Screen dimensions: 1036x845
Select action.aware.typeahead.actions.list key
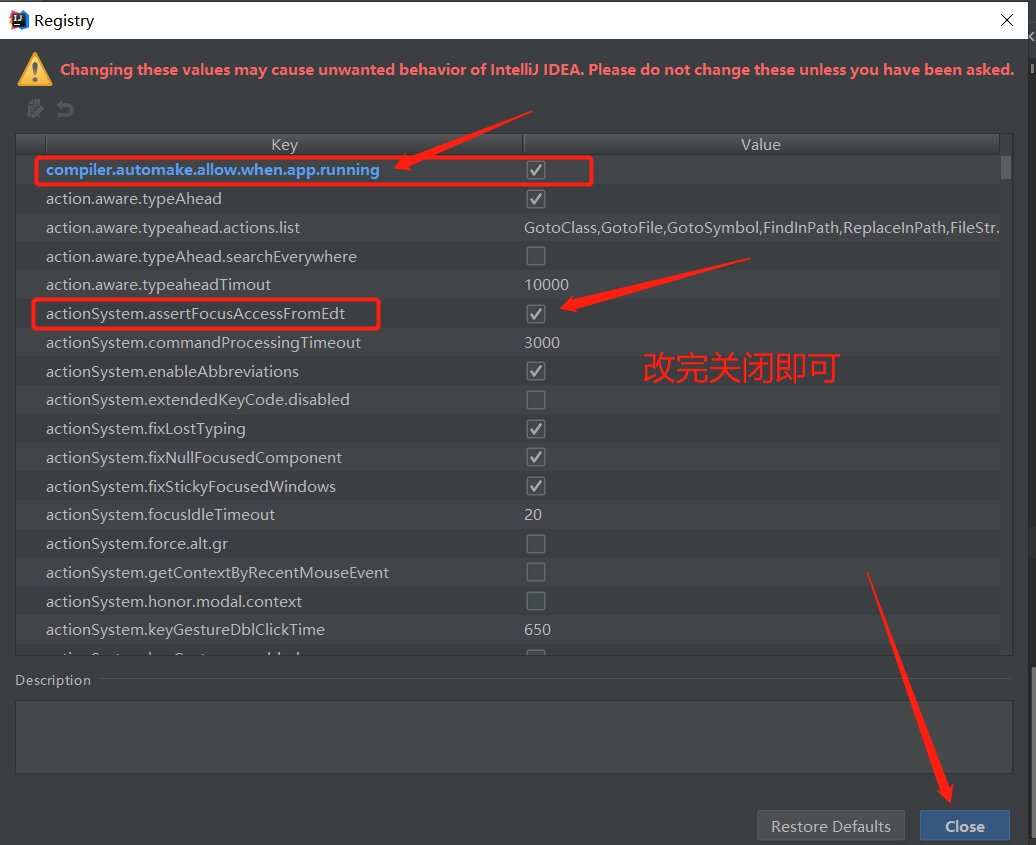(172, 228)
